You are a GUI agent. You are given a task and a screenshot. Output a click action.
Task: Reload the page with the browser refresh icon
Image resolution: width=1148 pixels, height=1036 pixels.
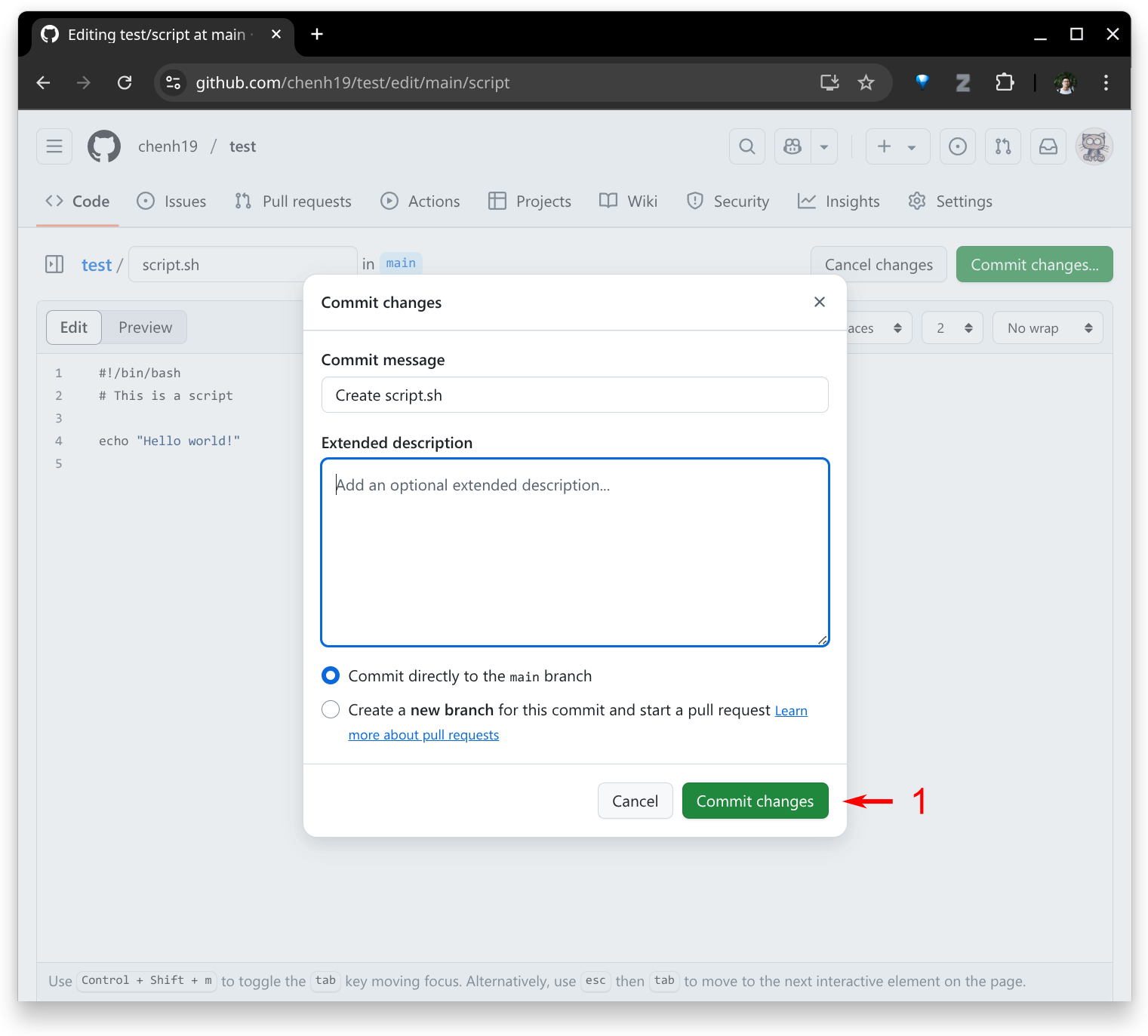pos(125,83)
